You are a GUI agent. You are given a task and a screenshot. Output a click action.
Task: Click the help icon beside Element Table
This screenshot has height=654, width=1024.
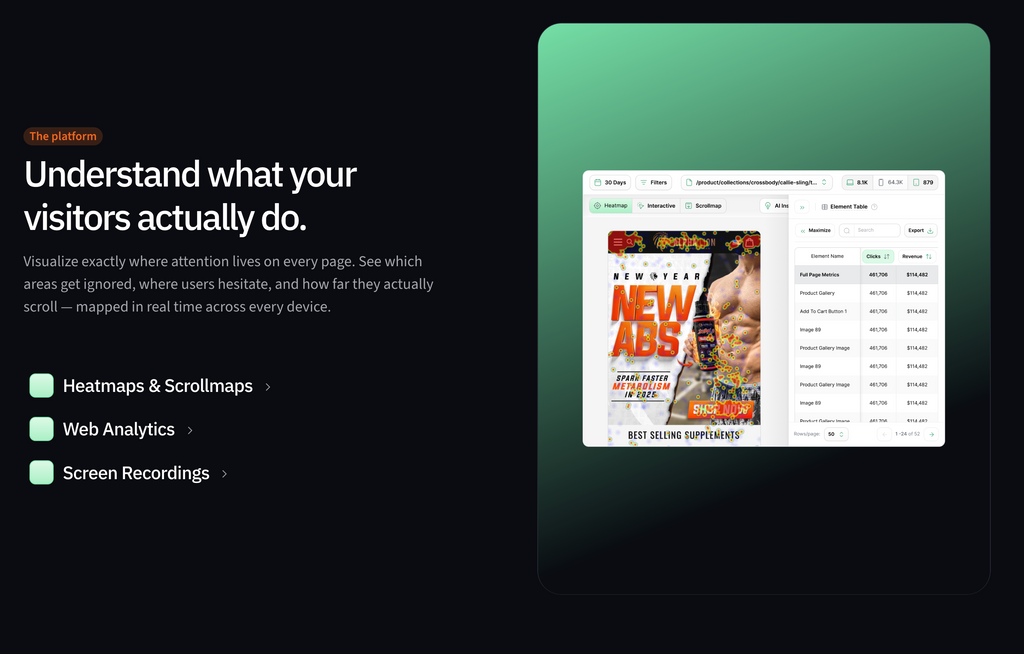[x=874, y=206]
